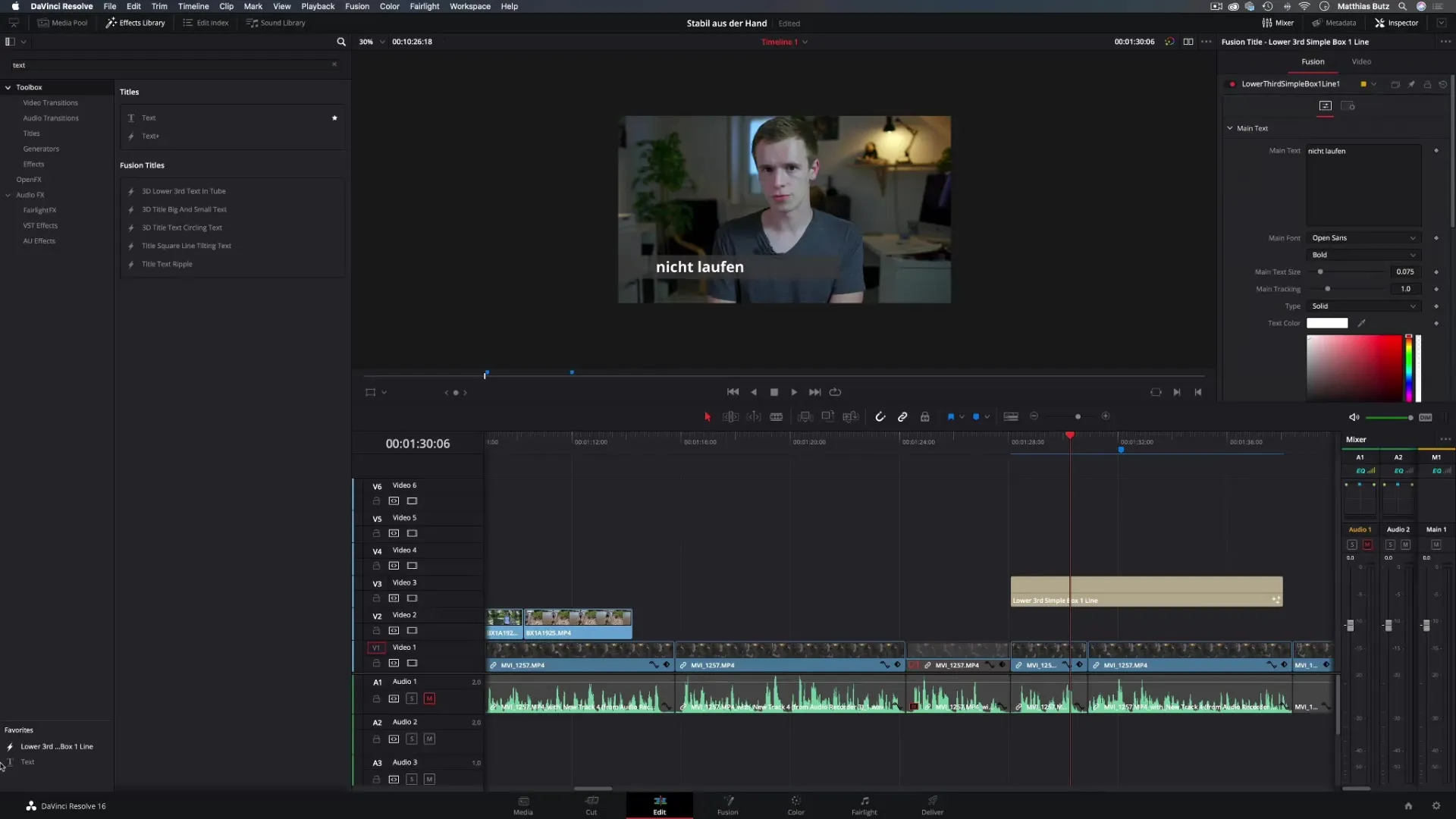Open the Timeline menu

tap(193, 6)
